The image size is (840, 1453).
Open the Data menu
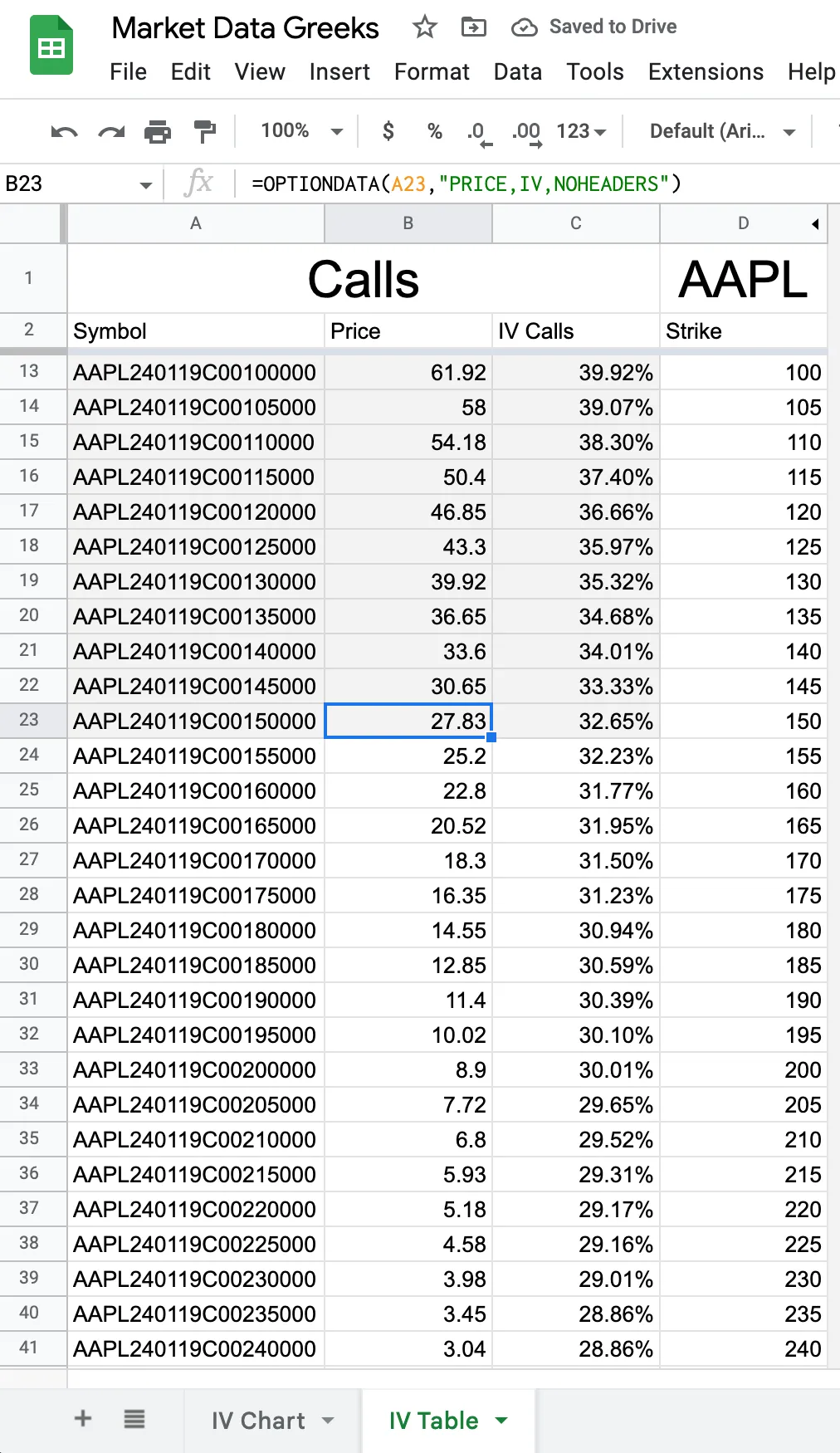pos(518,72)
